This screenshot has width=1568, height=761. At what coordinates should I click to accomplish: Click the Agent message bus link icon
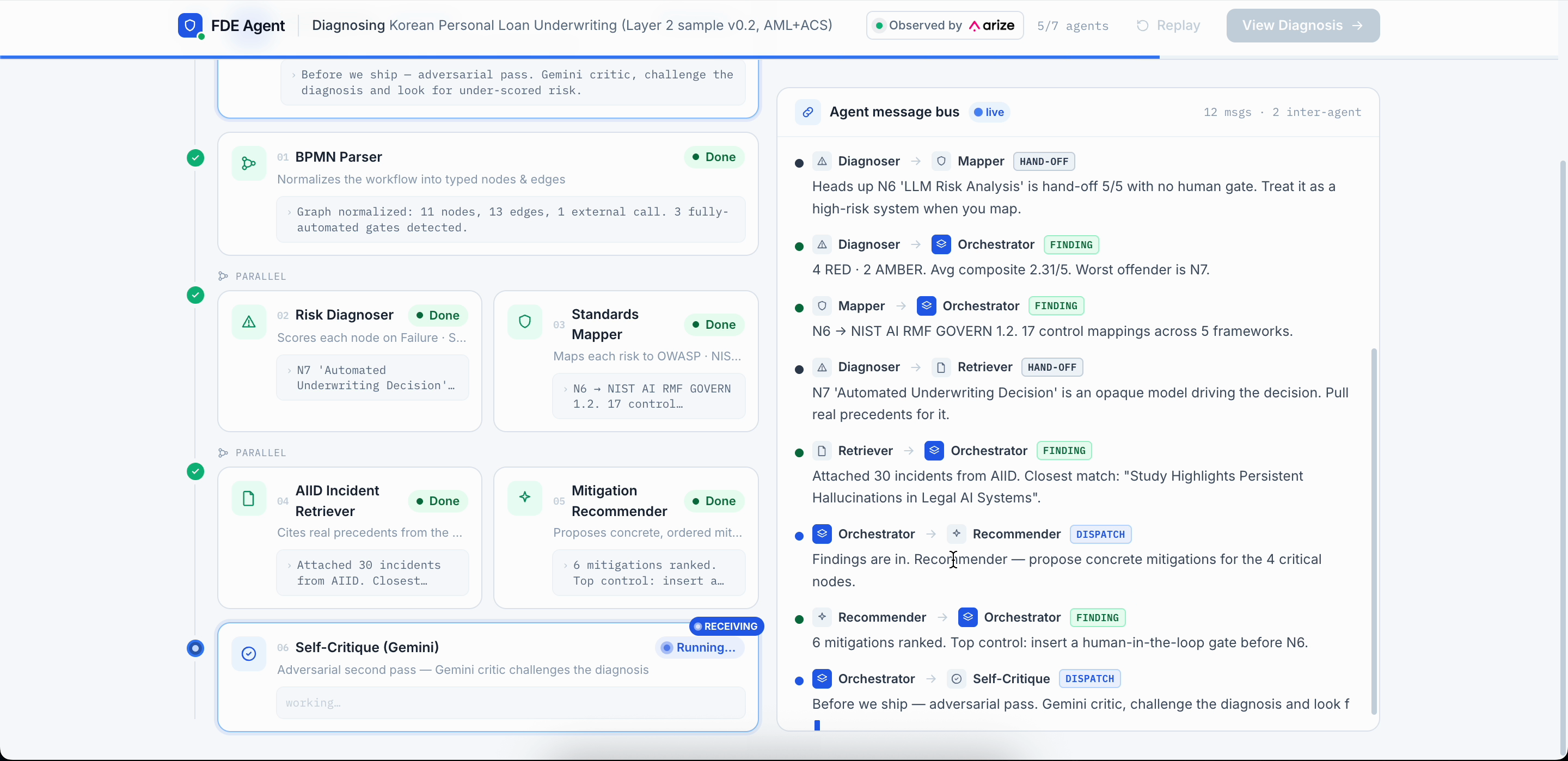808,112
